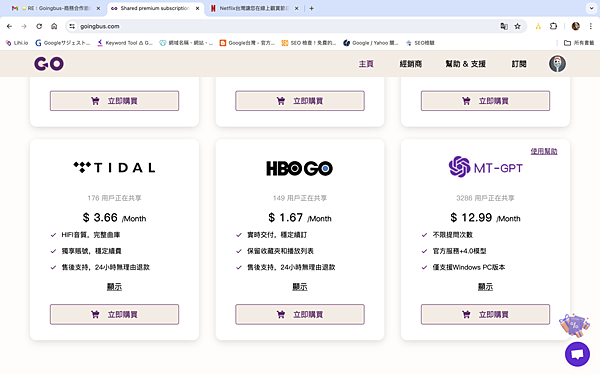The height and width of the screenshot is (375, 600).
Task: Open the discount gift box icon
Action: pos(574,325)
